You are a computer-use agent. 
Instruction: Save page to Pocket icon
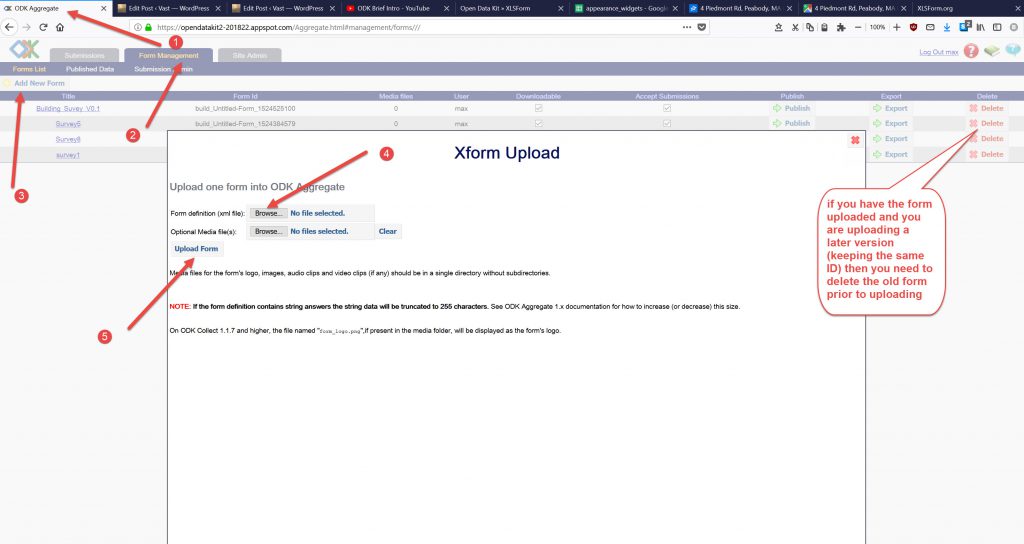point(699,27)
